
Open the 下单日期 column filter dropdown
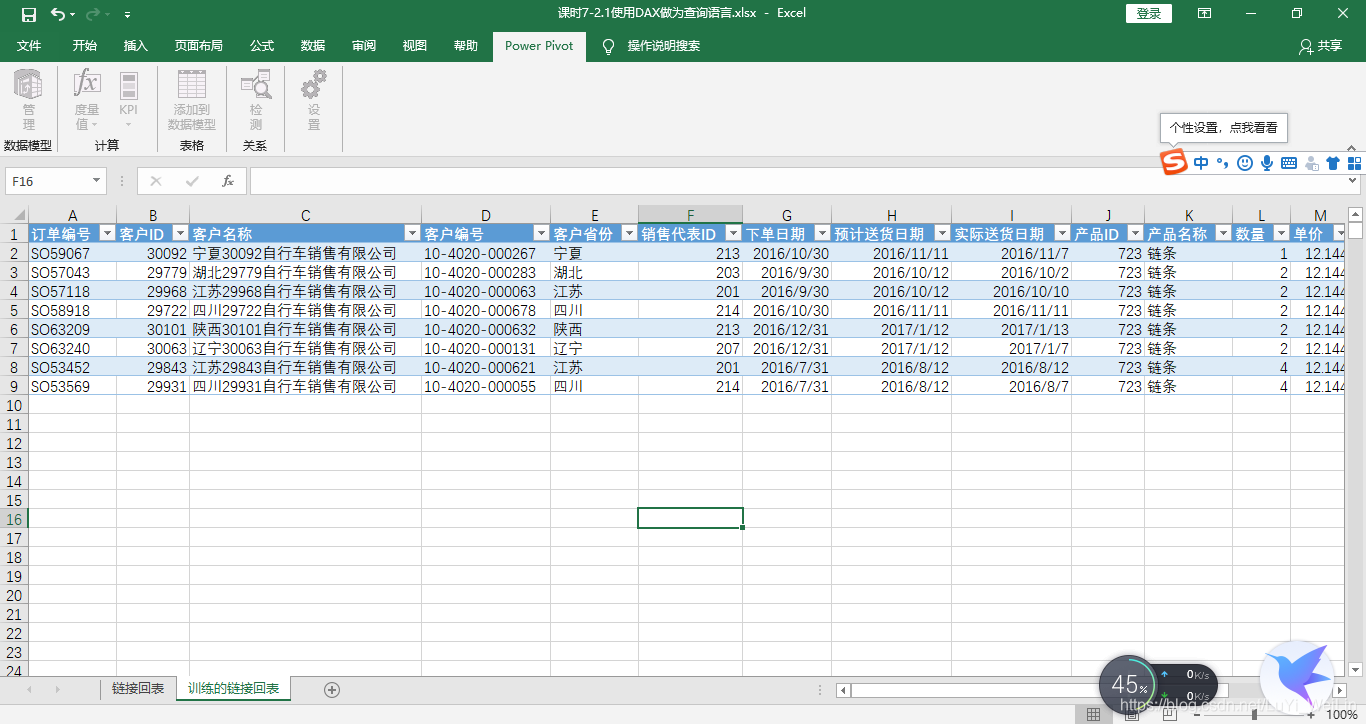click(x=822, y=234)
